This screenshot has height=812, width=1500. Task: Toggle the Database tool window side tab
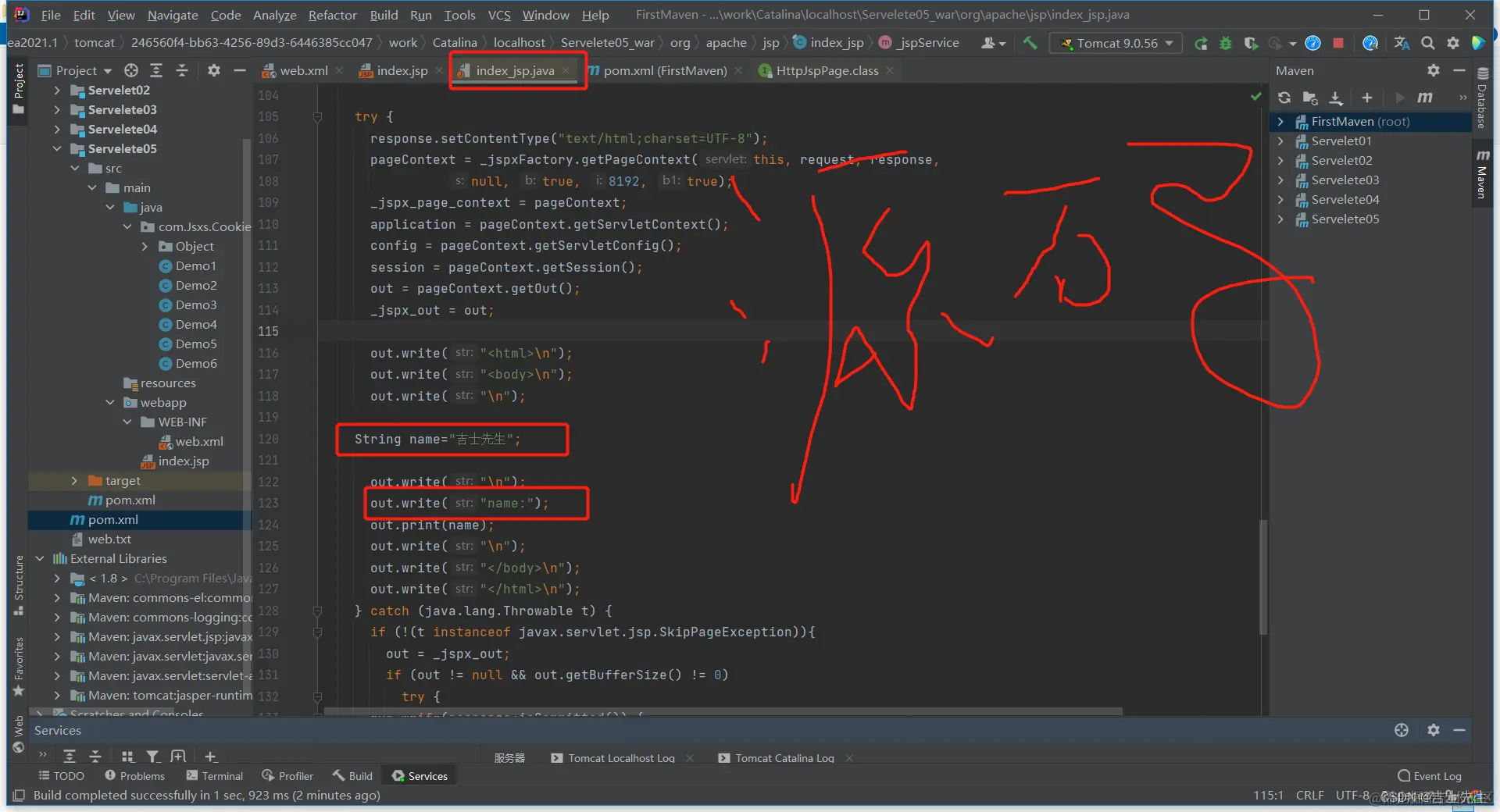1482,98
